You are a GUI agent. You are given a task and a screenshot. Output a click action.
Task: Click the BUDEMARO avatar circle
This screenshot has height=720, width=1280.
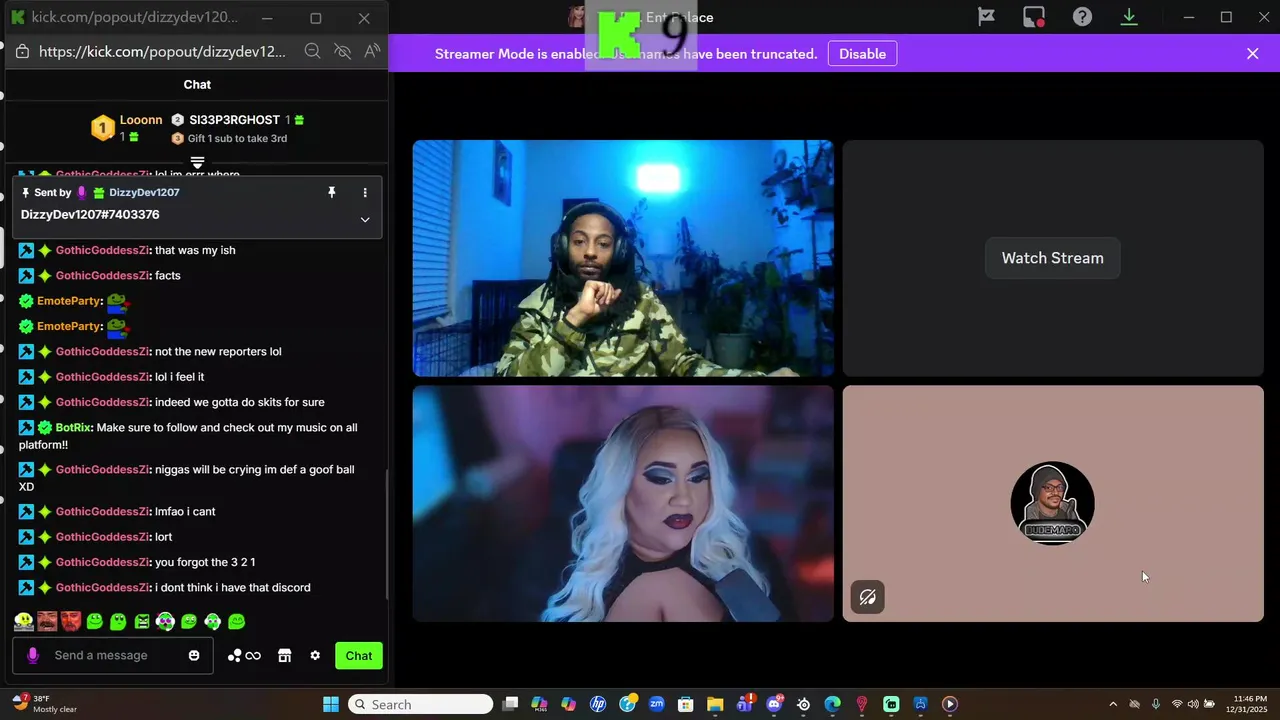(x=1052, y=503)
